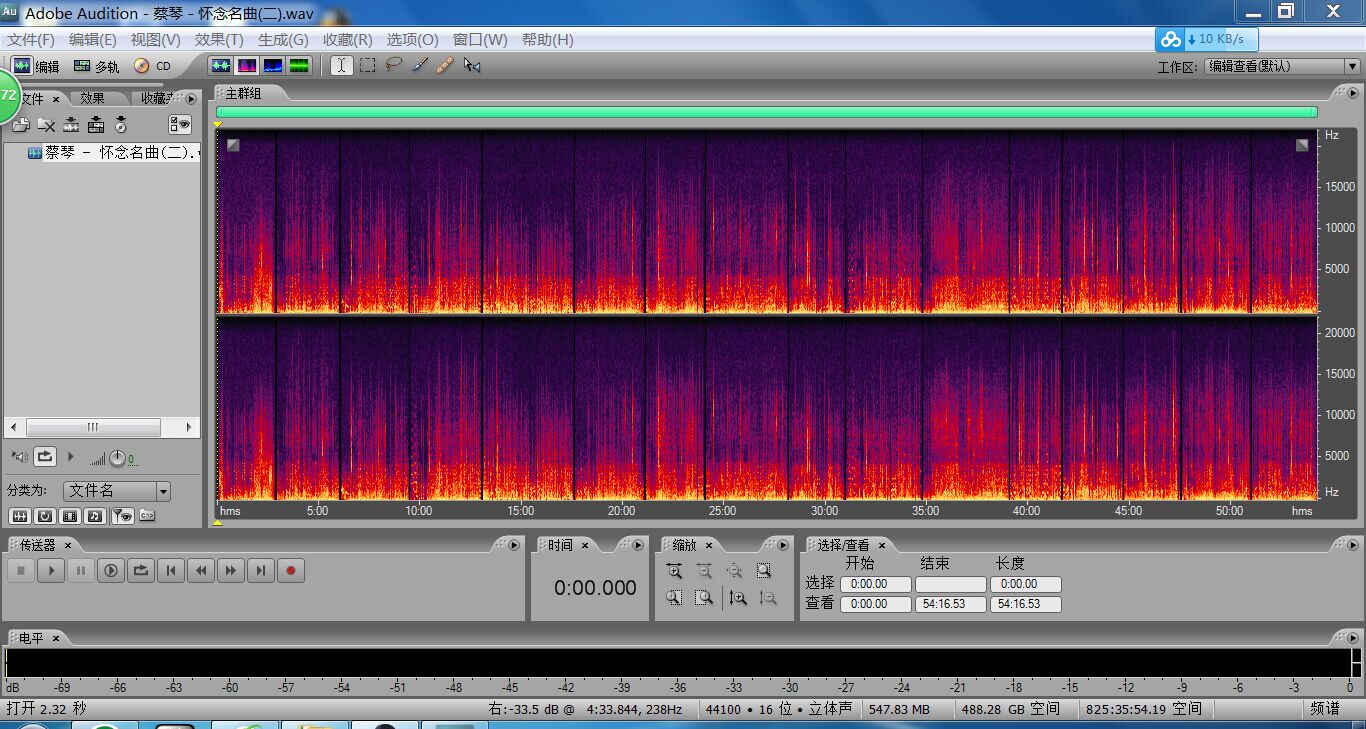Click the green timeline navigation bar
Viewport: 1366px width, 729px height.
click(766, 112)
